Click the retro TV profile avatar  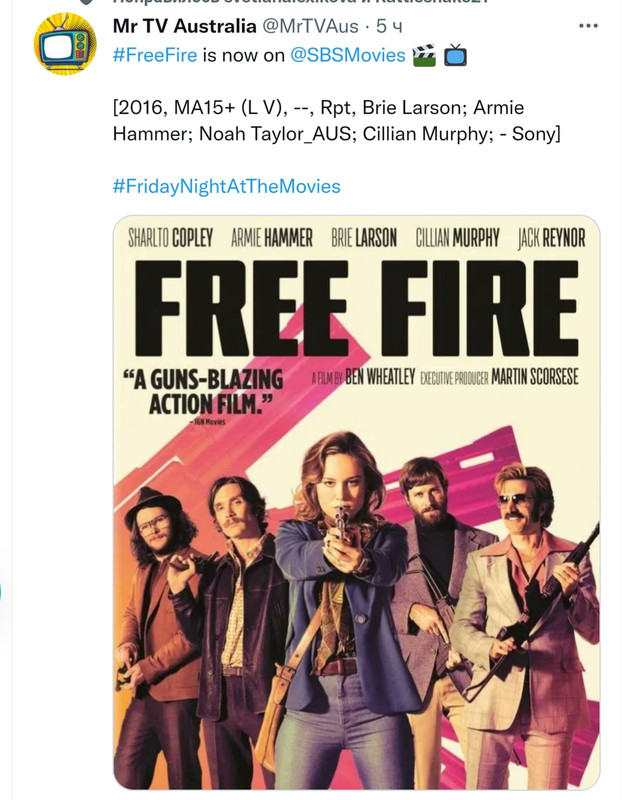click(65, 44)
